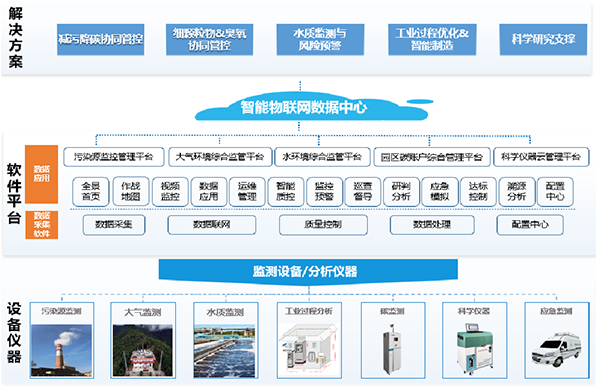
Task: Click the 水质监测 water plant image
Action: [225, 351]
